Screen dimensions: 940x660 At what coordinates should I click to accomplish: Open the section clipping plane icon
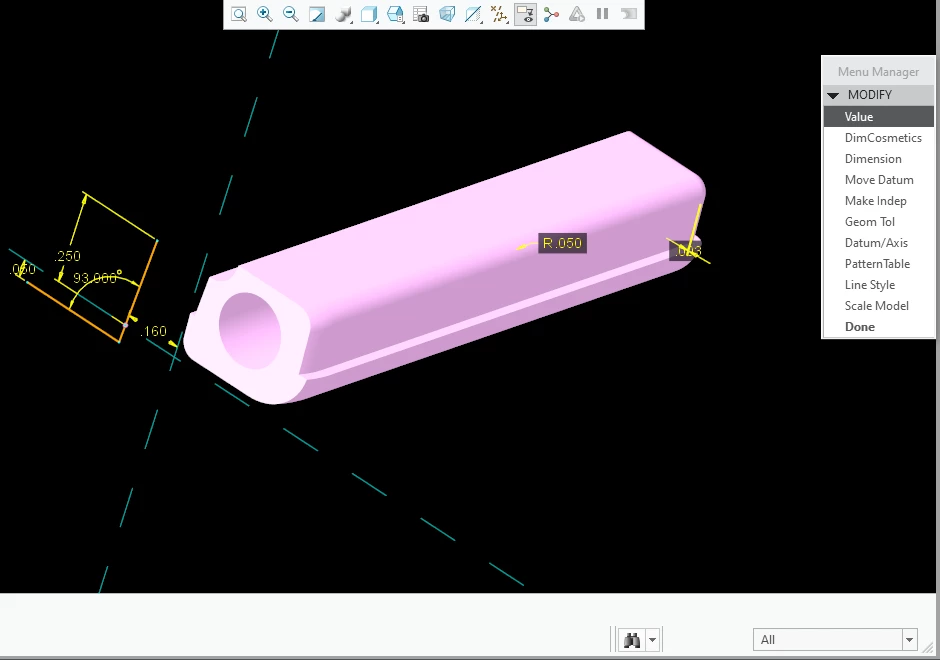tap(474, 14)
